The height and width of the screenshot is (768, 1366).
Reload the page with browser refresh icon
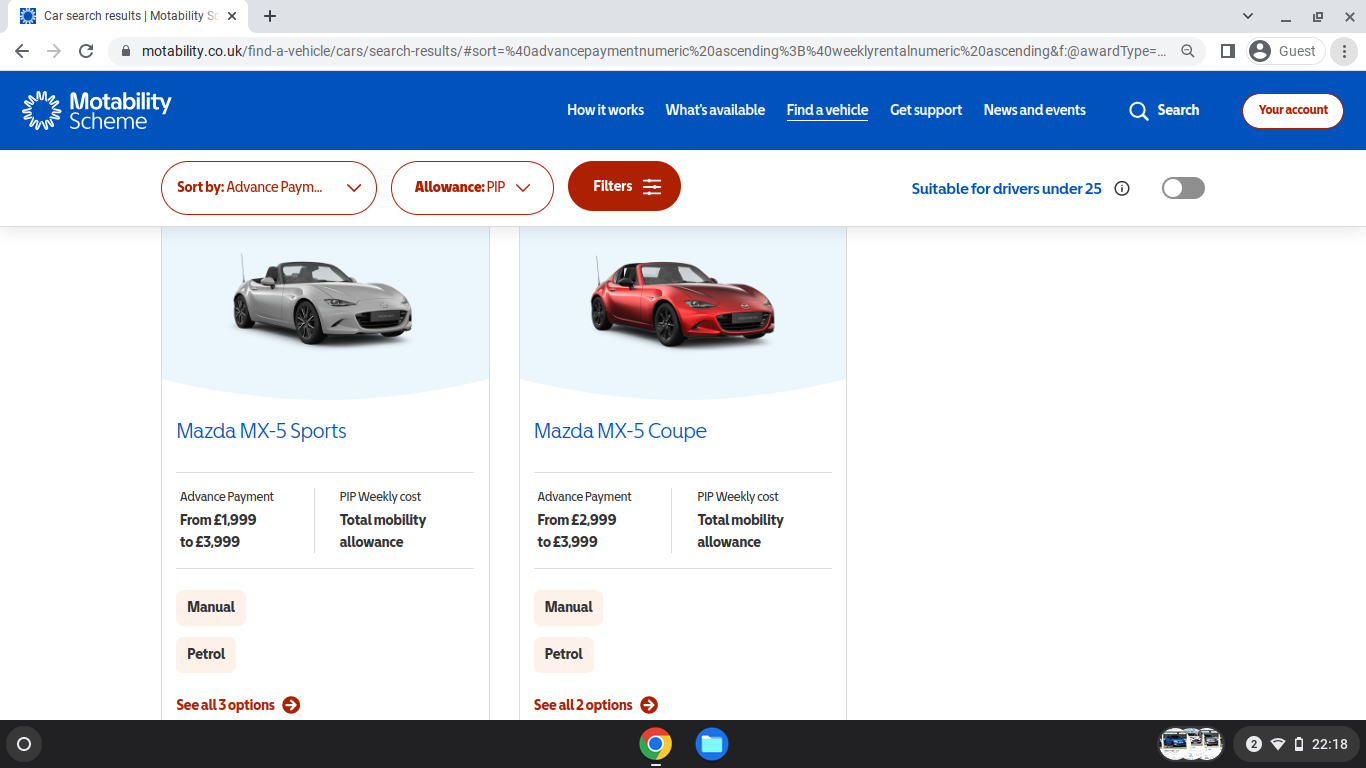[x=86, y=51]
